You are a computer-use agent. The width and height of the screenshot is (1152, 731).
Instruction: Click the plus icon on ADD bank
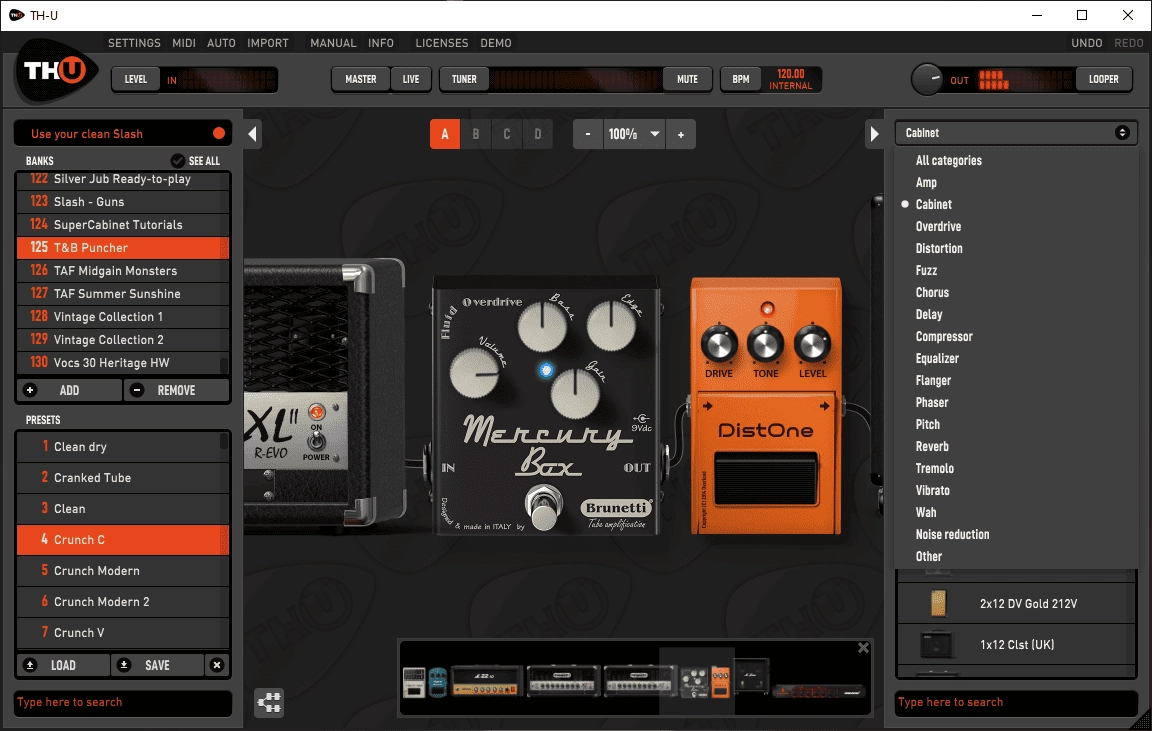click(30, 390)
